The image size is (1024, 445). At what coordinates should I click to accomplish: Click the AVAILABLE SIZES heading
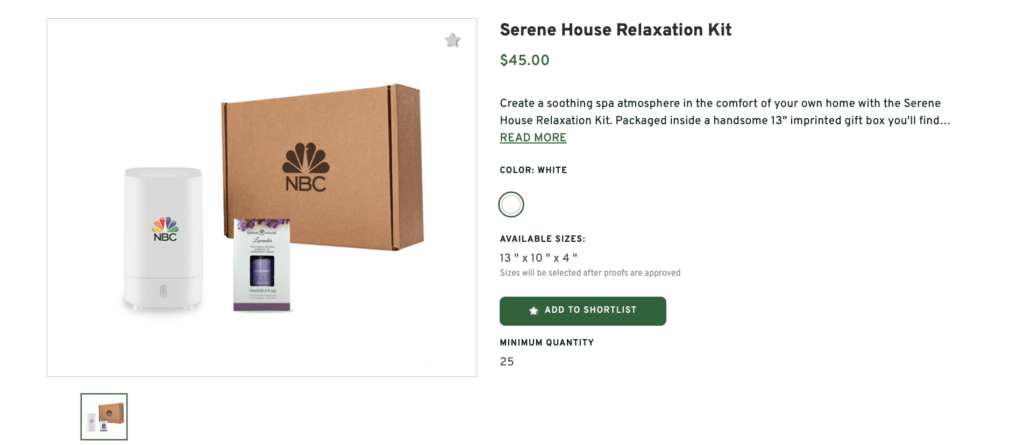coord(542,239)
